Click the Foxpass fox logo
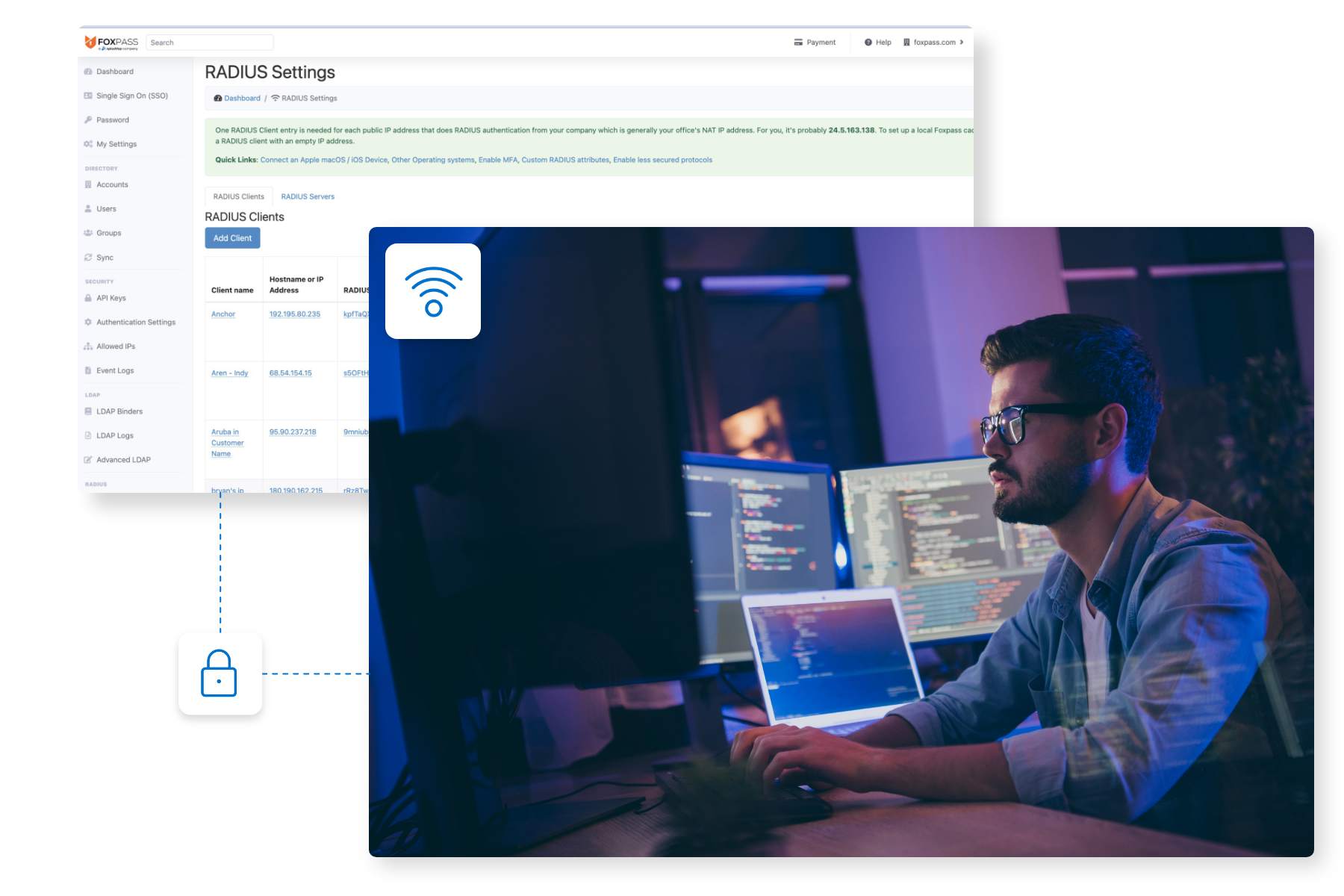 click(x=91, y=42)
